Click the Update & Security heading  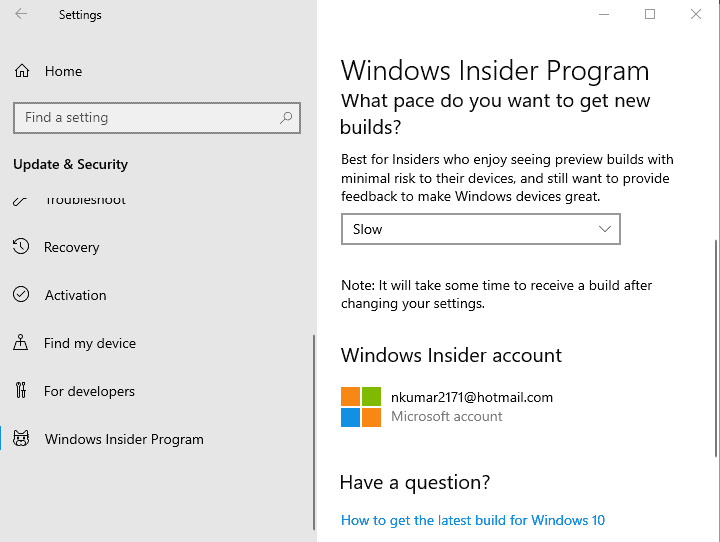(x=71, y=164)
